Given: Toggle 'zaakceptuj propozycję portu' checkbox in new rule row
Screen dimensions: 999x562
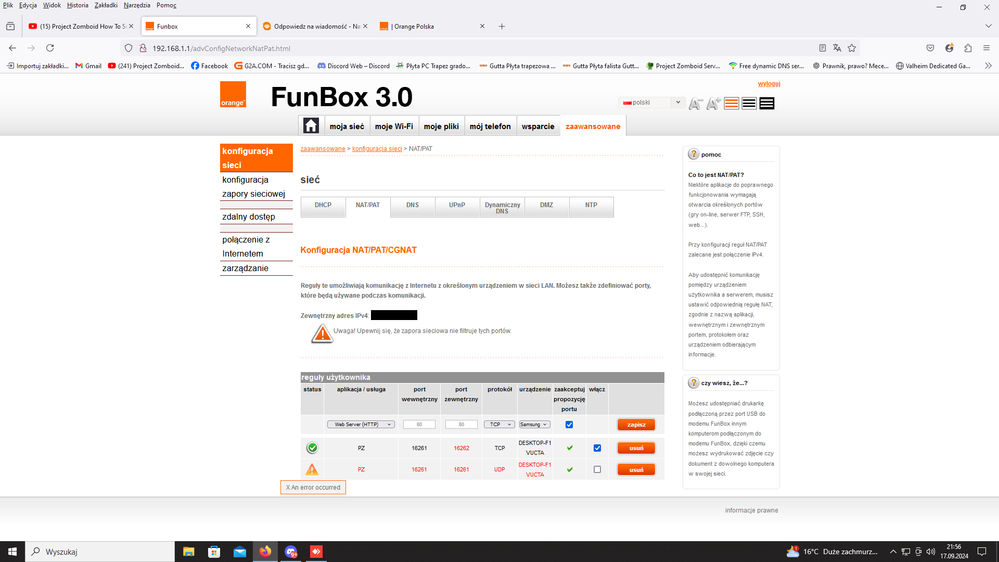Looking at the screenshot, I should 569,424.
